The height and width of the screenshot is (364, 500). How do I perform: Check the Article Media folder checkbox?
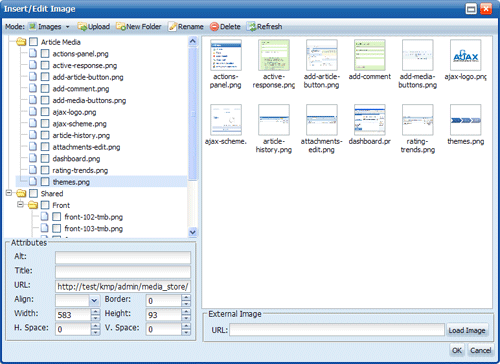point(33,42)
